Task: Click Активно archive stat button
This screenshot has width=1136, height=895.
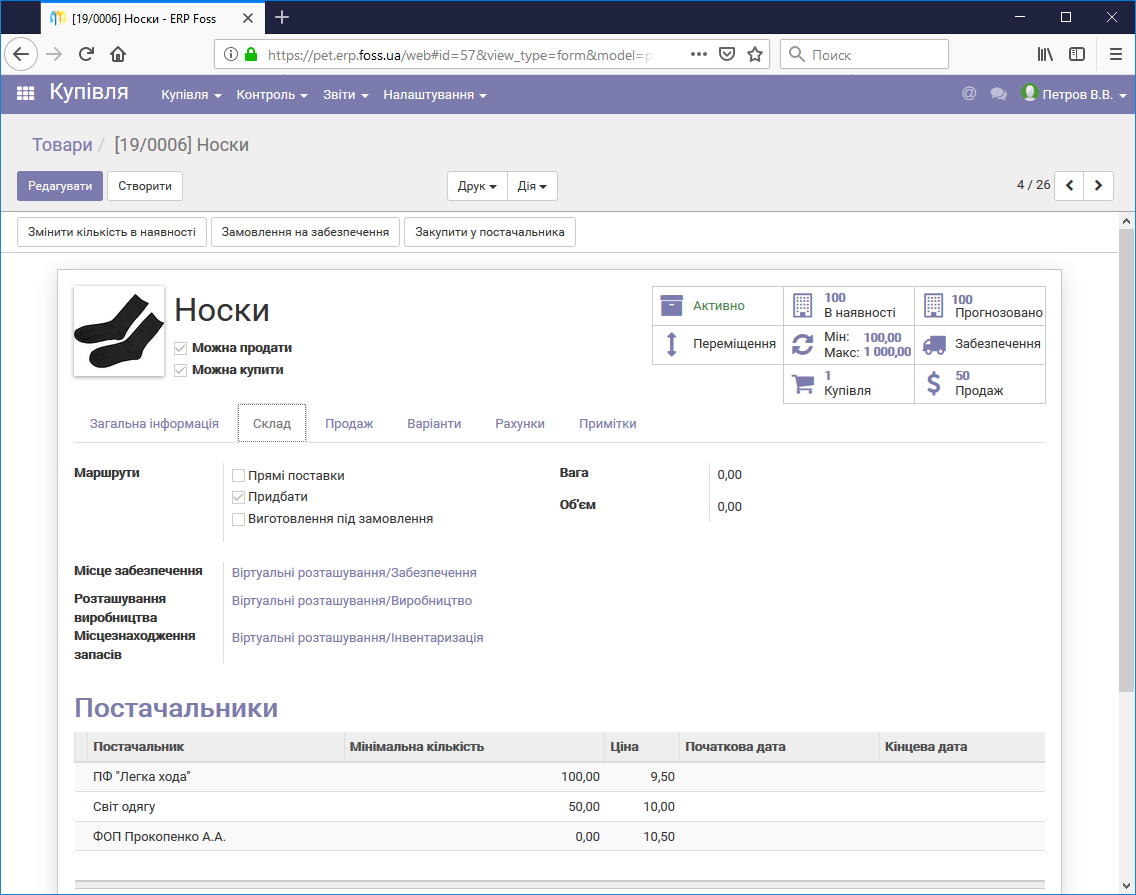Action: click(718, 306)
